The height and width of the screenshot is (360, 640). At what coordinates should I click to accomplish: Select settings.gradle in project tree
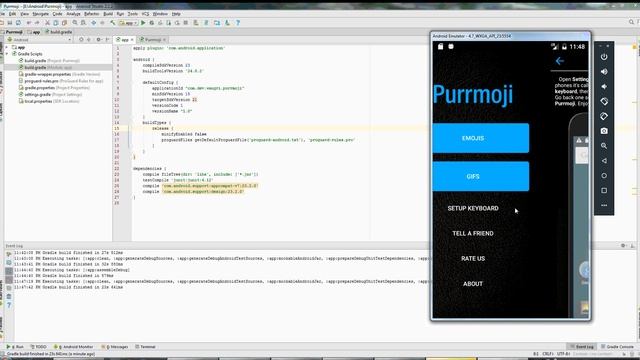click(x=50, y=94)
